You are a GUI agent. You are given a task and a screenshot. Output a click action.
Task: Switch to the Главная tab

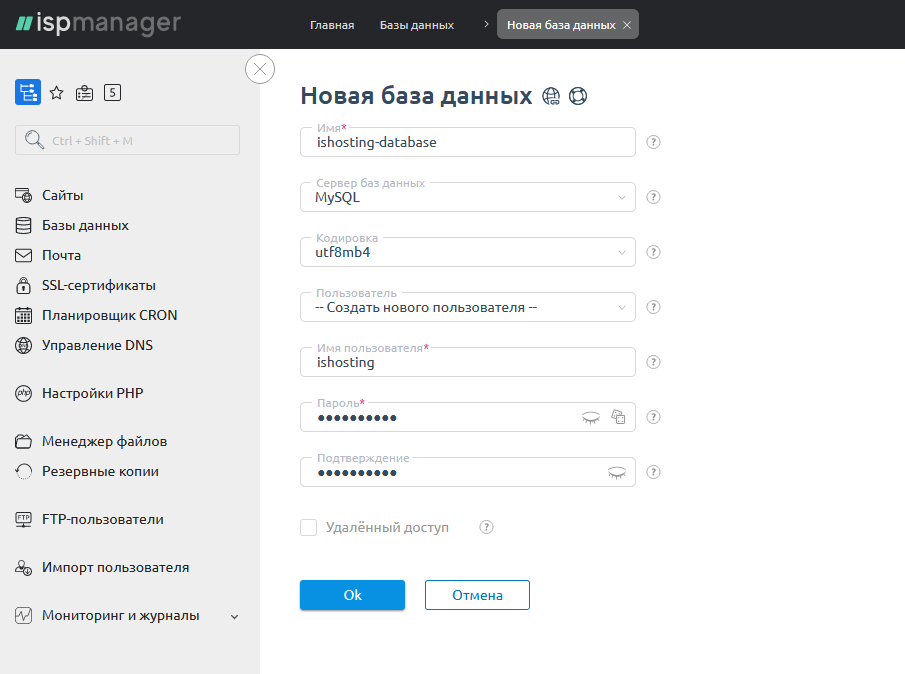332,25
